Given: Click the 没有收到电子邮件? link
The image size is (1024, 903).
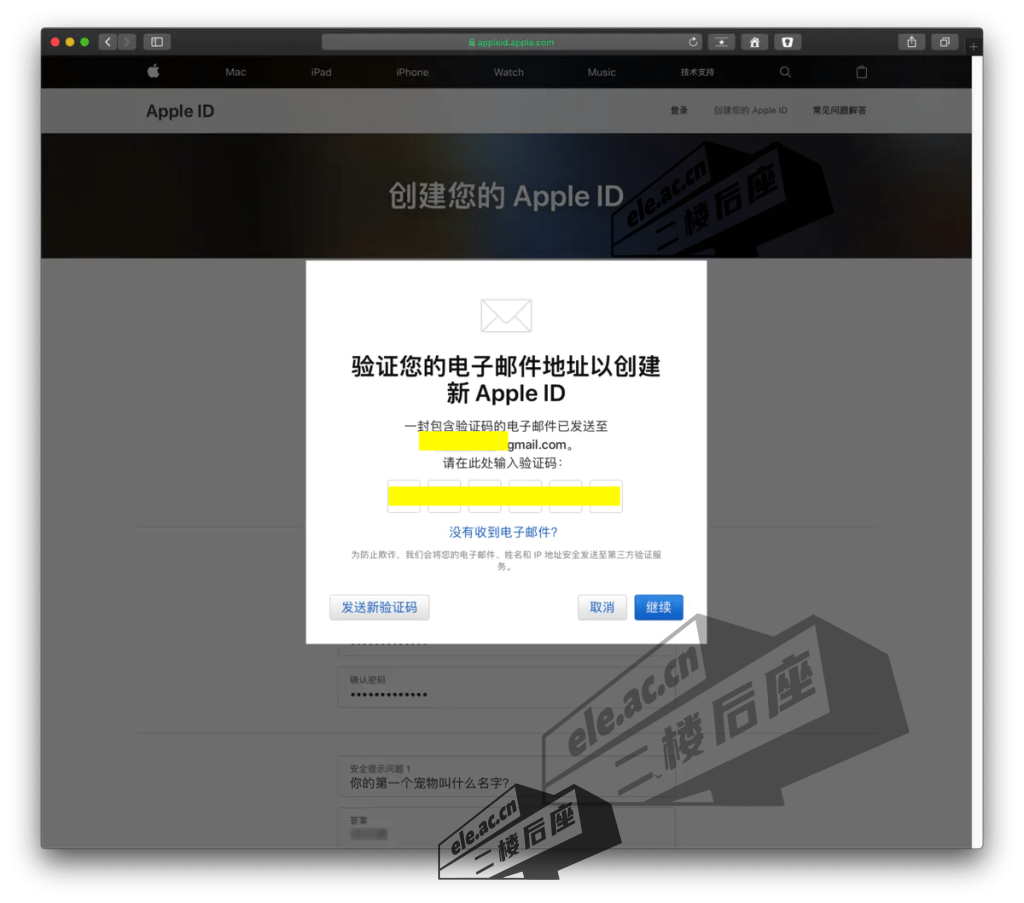Looking at the screenshot, I should coord(503,532).
